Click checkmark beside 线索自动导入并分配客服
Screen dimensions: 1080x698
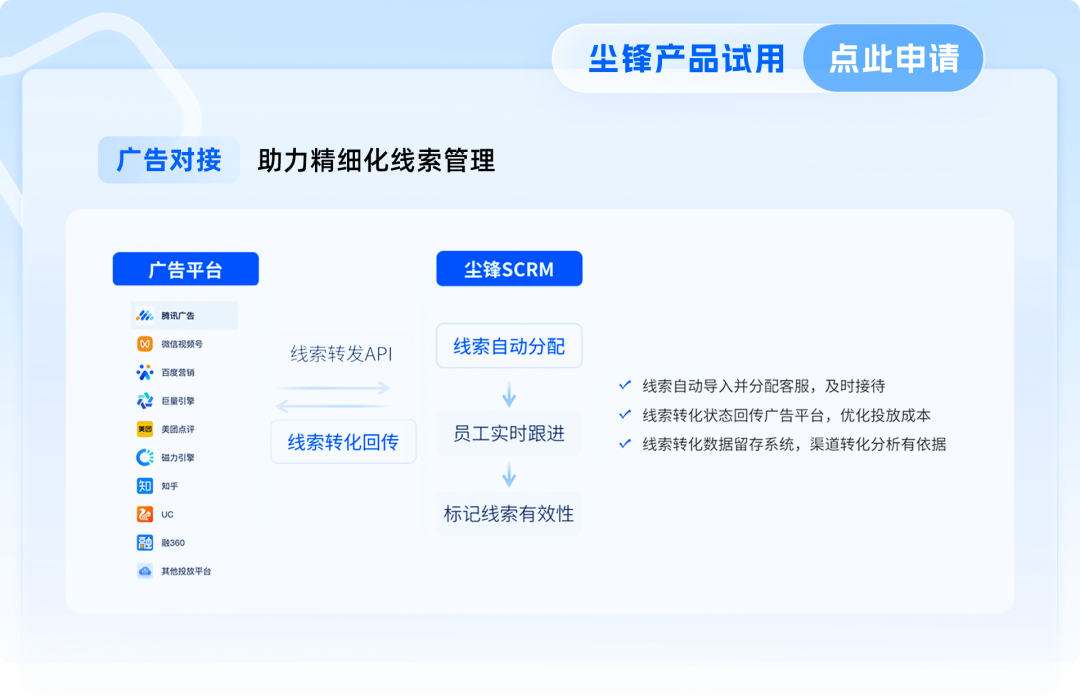[625, 385]
